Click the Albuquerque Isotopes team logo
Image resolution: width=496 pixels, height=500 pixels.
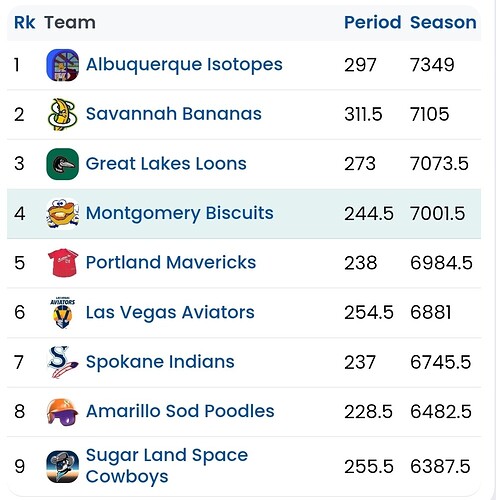click(62, 65)
